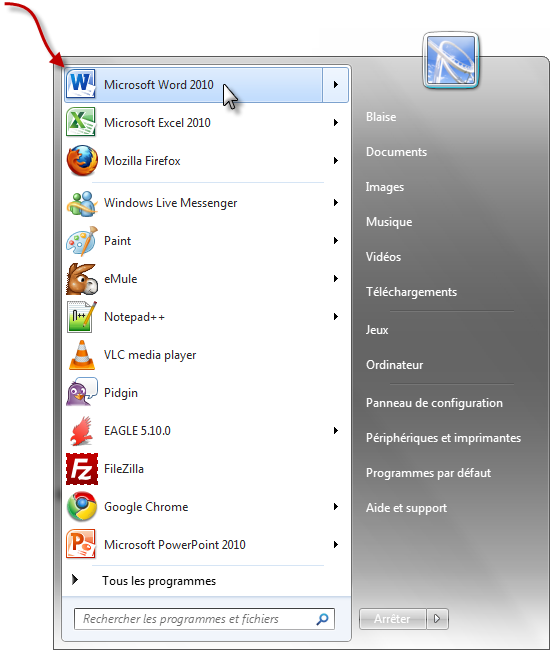This screenshot has height=650, width=550.
Task: Open VLC media player cone icon
Action: click(82, 355)
